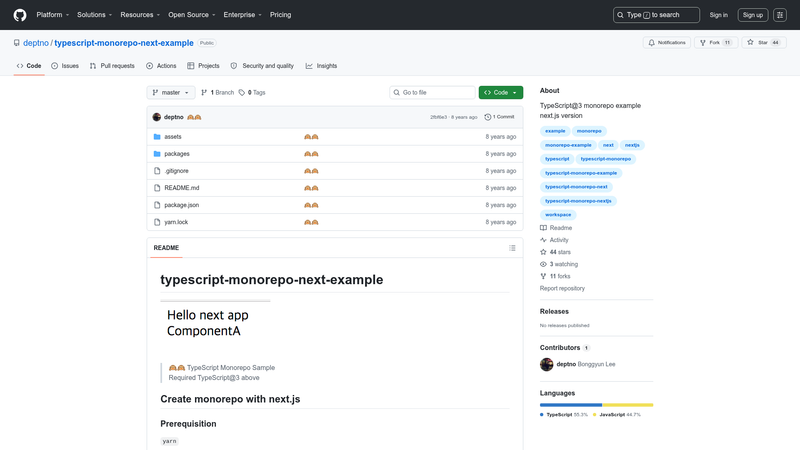Open the Actions tab
This screenshot has width=800, height=450.
[x=161, y=66]
